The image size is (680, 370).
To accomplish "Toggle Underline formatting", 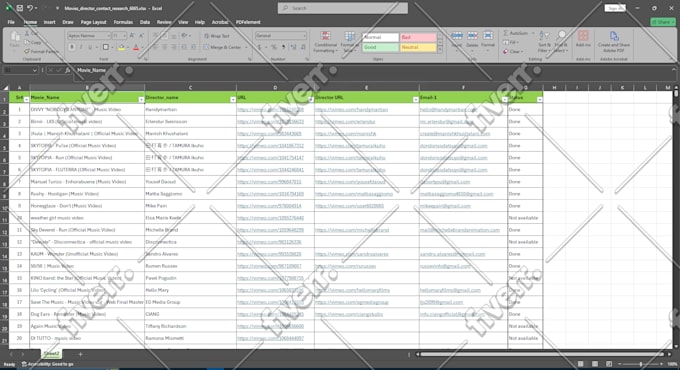I will tap(90, 47).
